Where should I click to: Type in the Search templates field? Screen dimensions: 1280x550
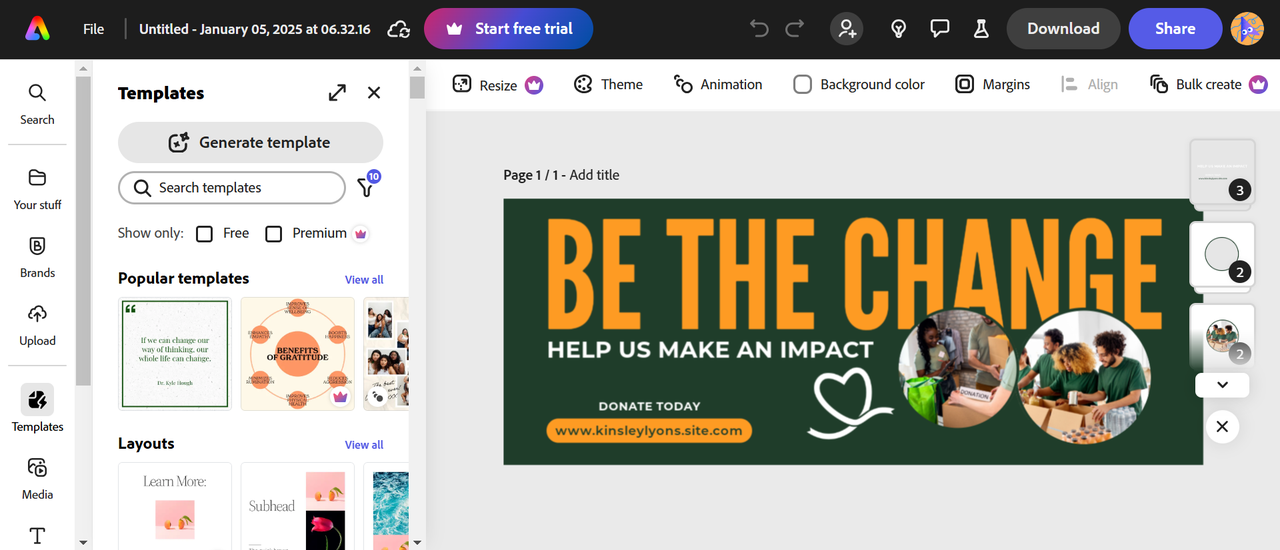pyautogui.click(x=240, y=187)
